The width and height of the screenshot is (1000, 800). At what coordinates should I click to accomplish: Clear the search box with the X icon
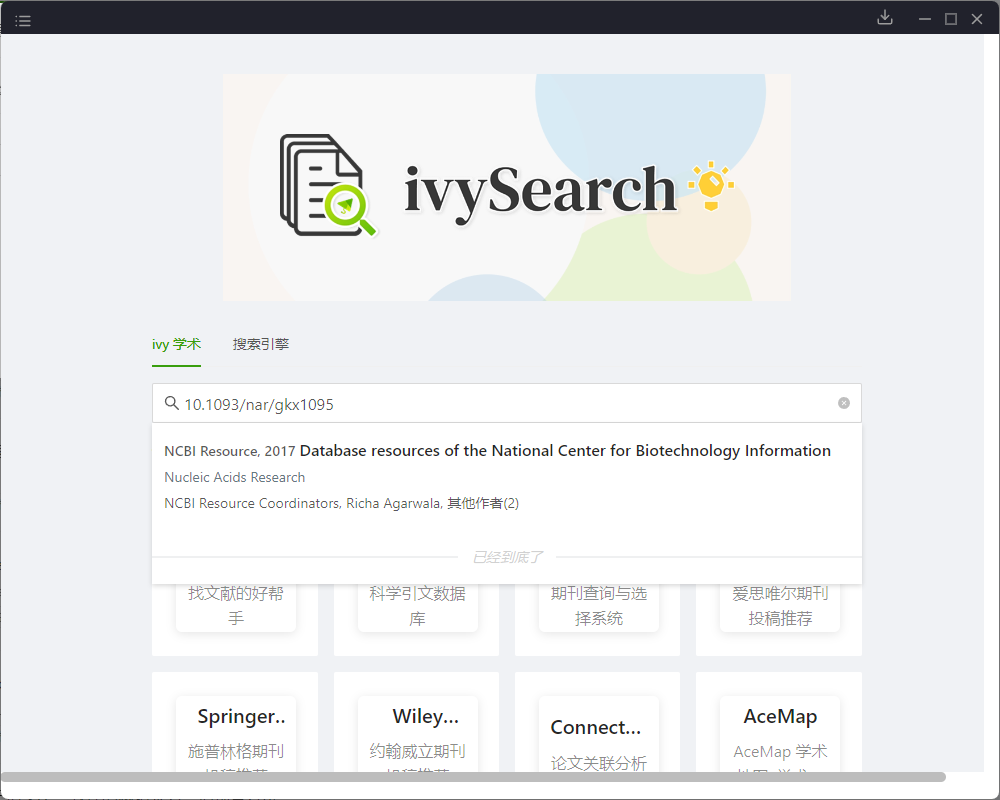(844, 403)
